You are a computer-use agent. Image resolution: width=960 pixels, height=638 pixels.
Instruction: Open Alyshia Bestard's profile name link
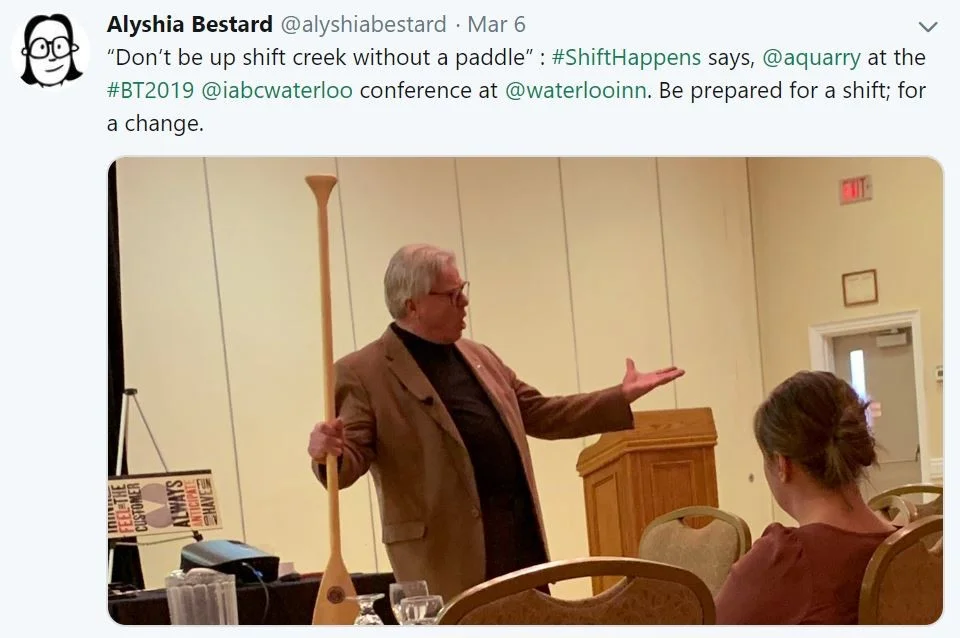189,24
